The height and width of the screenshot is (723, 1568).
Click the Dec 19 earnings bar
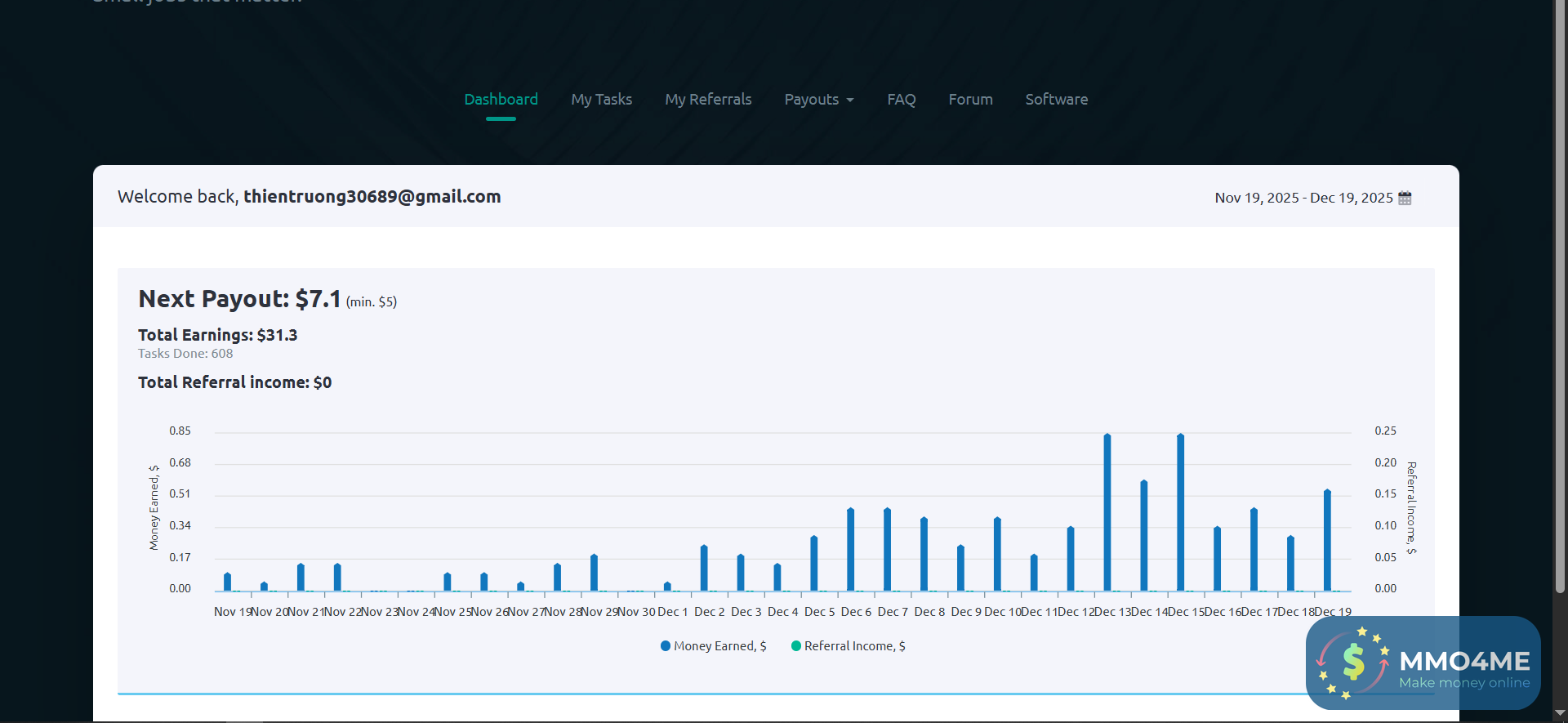tap(1327, 540)
